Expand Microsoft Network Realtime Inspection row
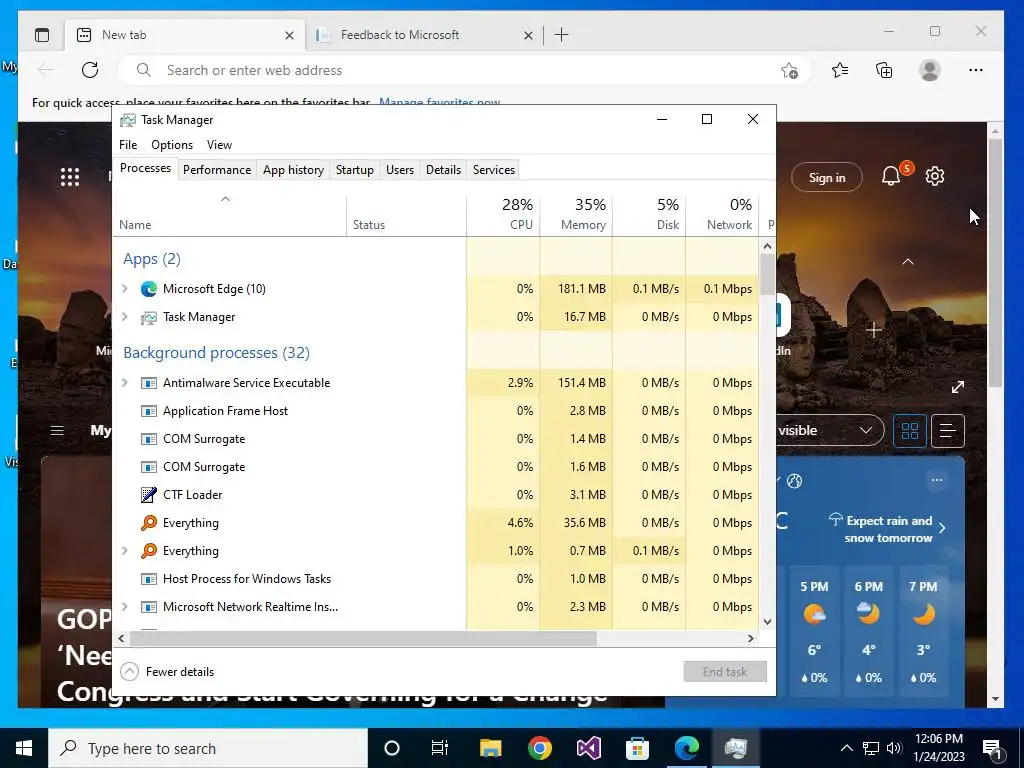The width and height of the screenshot is (1024, 768). (x=125, y=607)
